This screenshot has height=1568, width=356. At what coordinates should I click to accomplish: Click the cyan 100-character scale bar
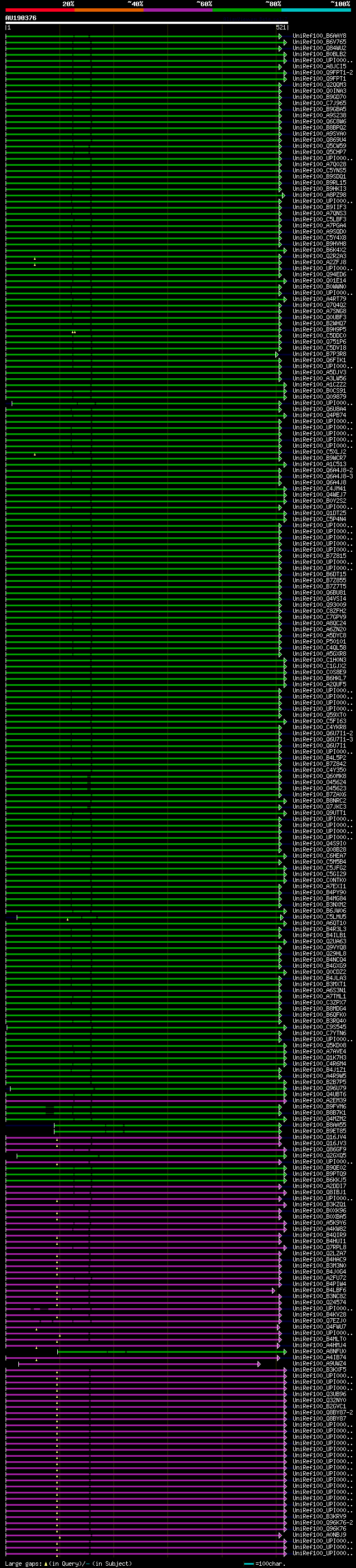tap(249, 1564)
